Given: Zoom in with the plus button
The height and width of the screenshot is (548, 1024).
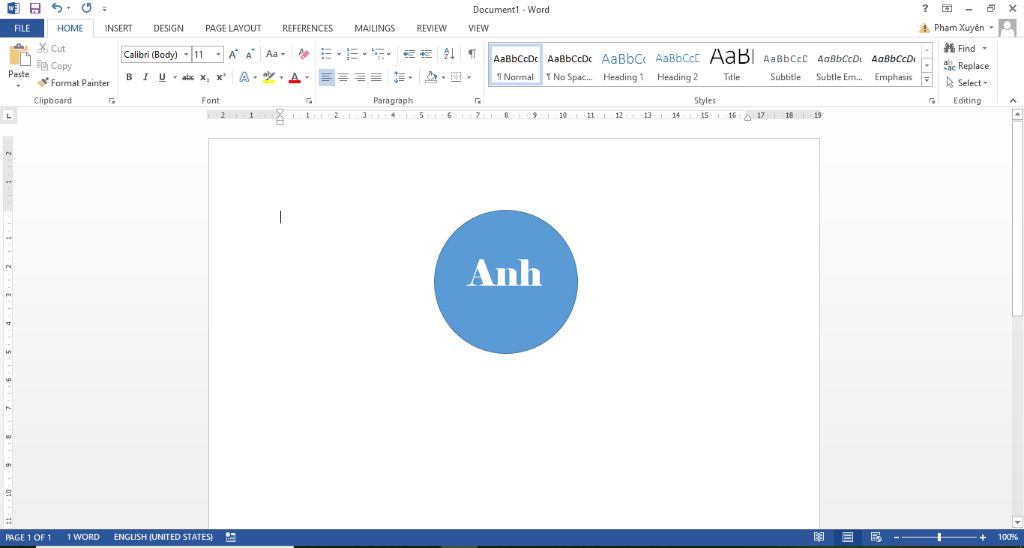Looking at the screenshot, I should coord(983,537).
